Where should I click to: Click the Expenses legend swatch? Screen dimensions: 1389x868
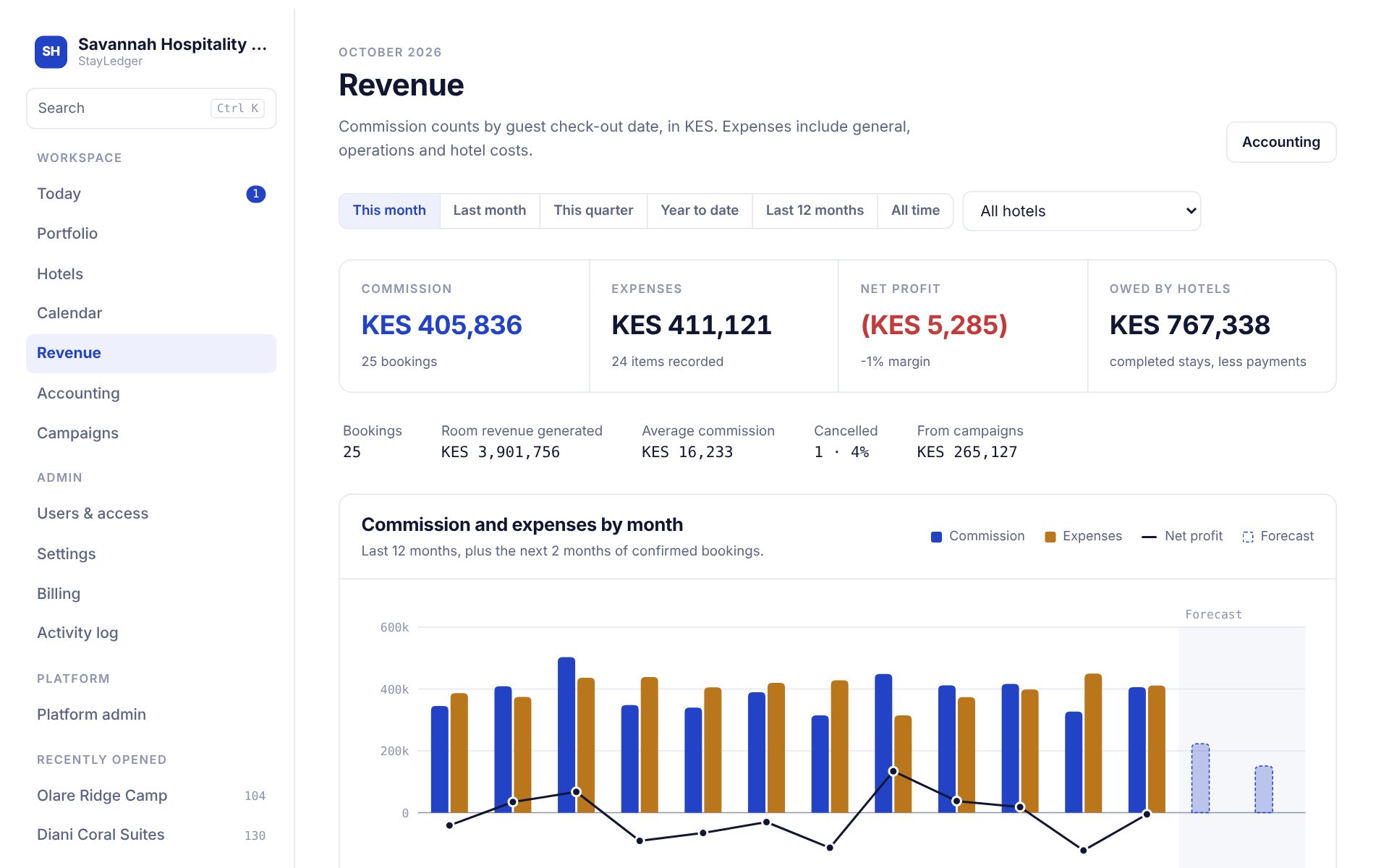[1050, 537]
